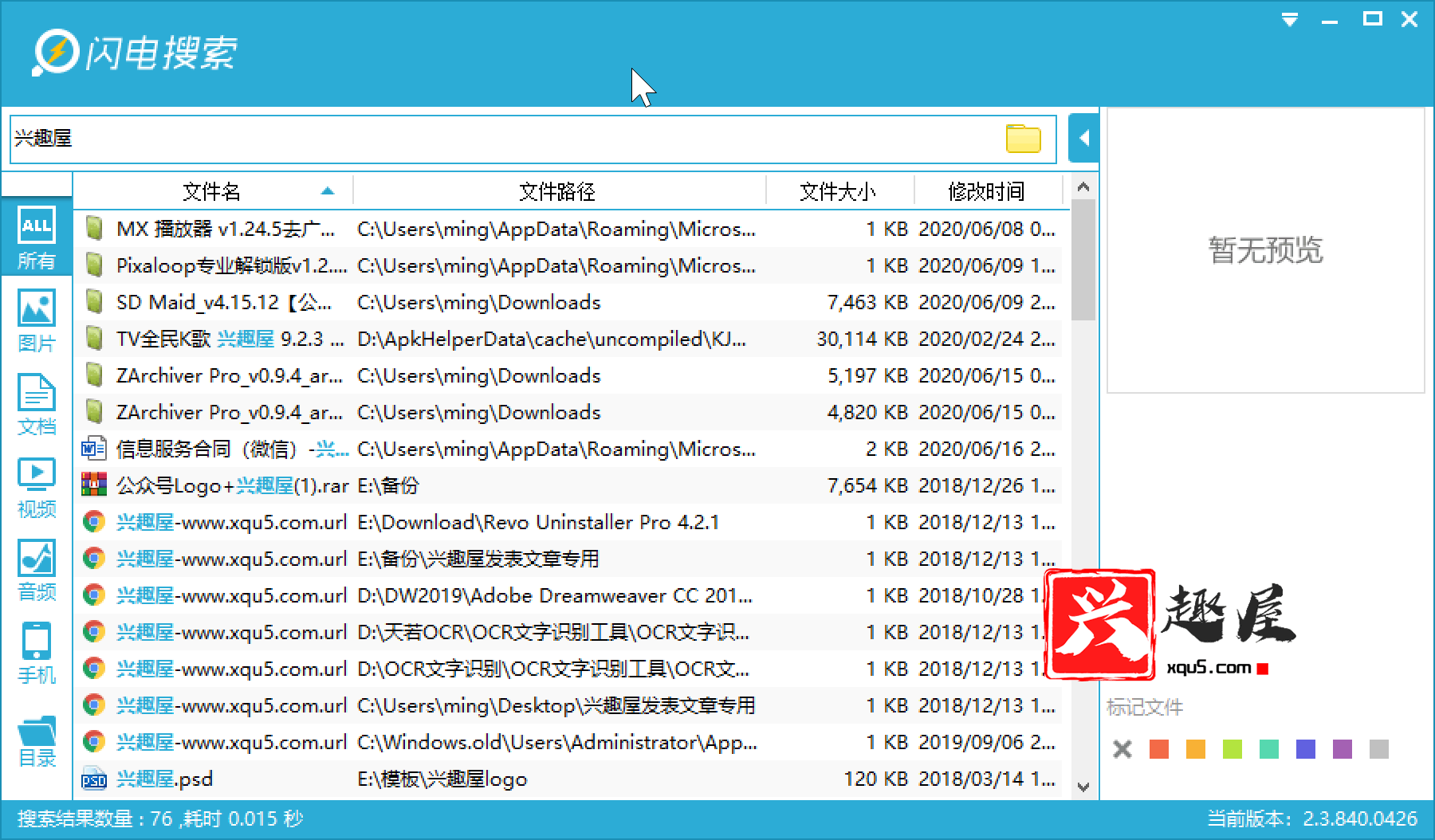This screenshot has width=1435, height=840.
Task: Select file MX 播放器 v1.24.5去广...
Action: pos(226,229)
